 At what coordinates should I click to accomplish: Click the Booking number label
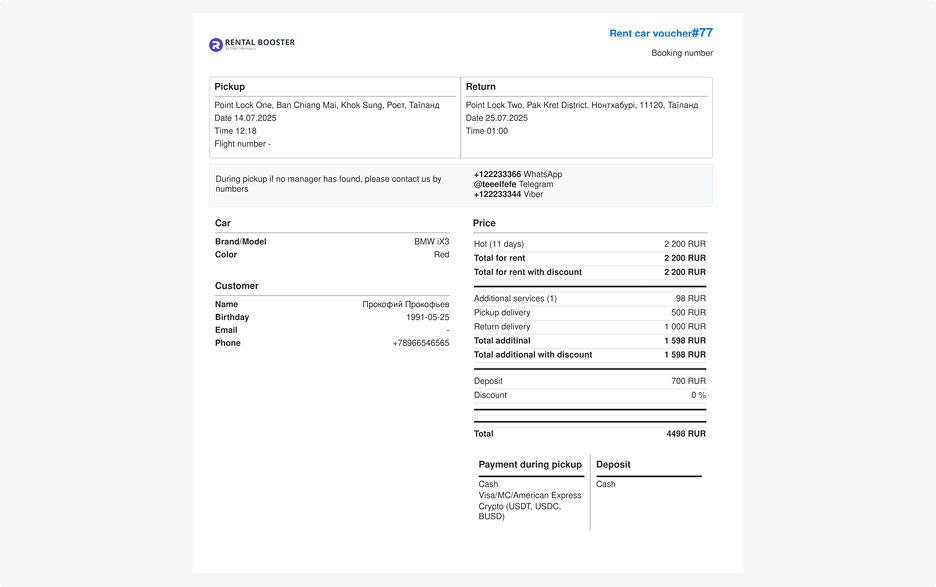pyautogui.click(x=682, y=53)
